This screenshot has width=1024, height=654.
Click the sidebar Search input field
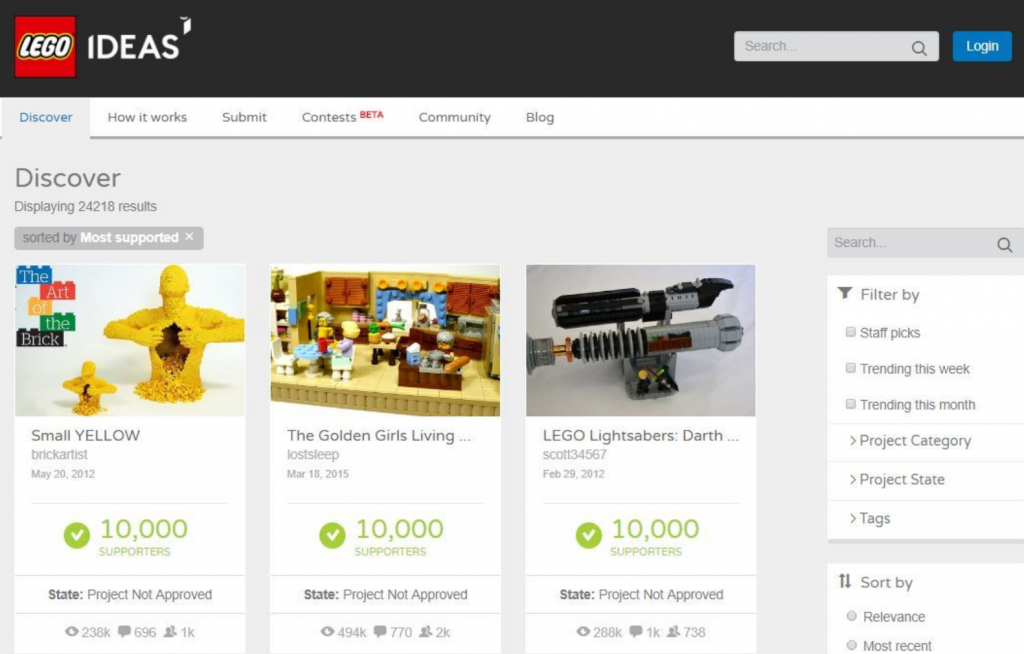pyautogui.click(x=925, y=242)
